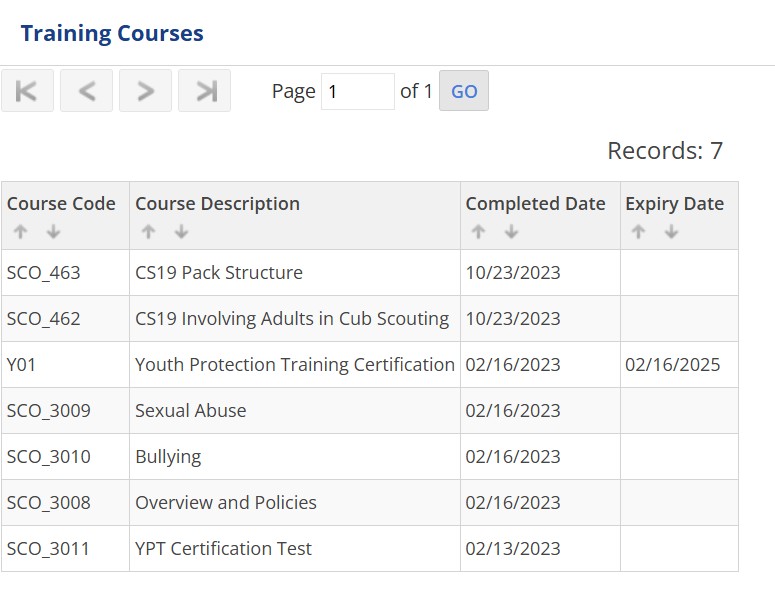Sort Expiry Date descending
This screenshot has height=615, width=775.
coord(671,232)
